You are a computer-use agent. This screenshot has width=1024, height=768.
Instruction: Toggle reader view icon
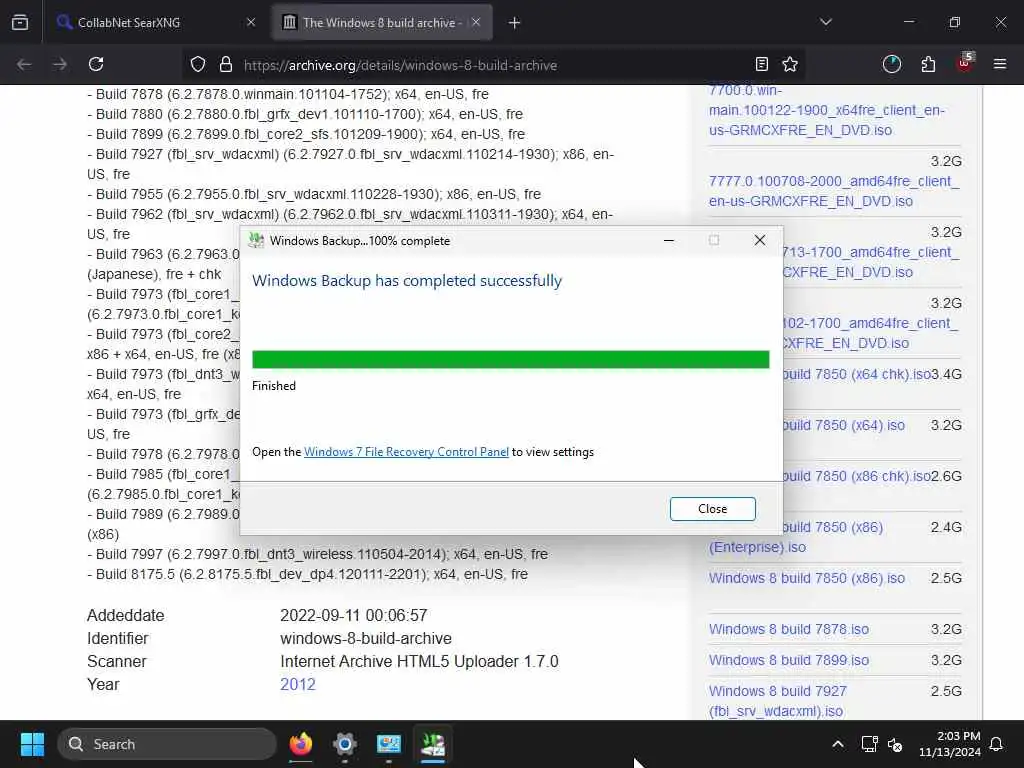click(x=761, y=64)
